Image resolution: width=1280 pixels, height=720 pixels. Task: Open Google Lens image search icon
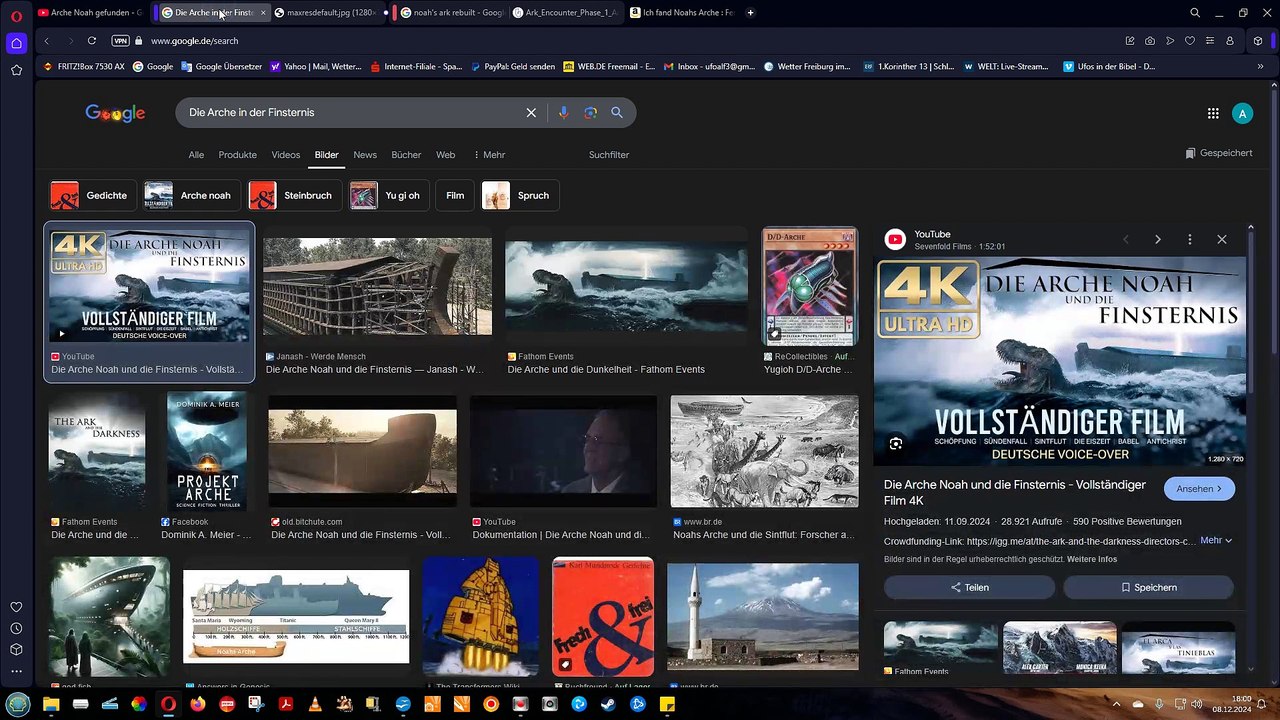coord(590,113)
